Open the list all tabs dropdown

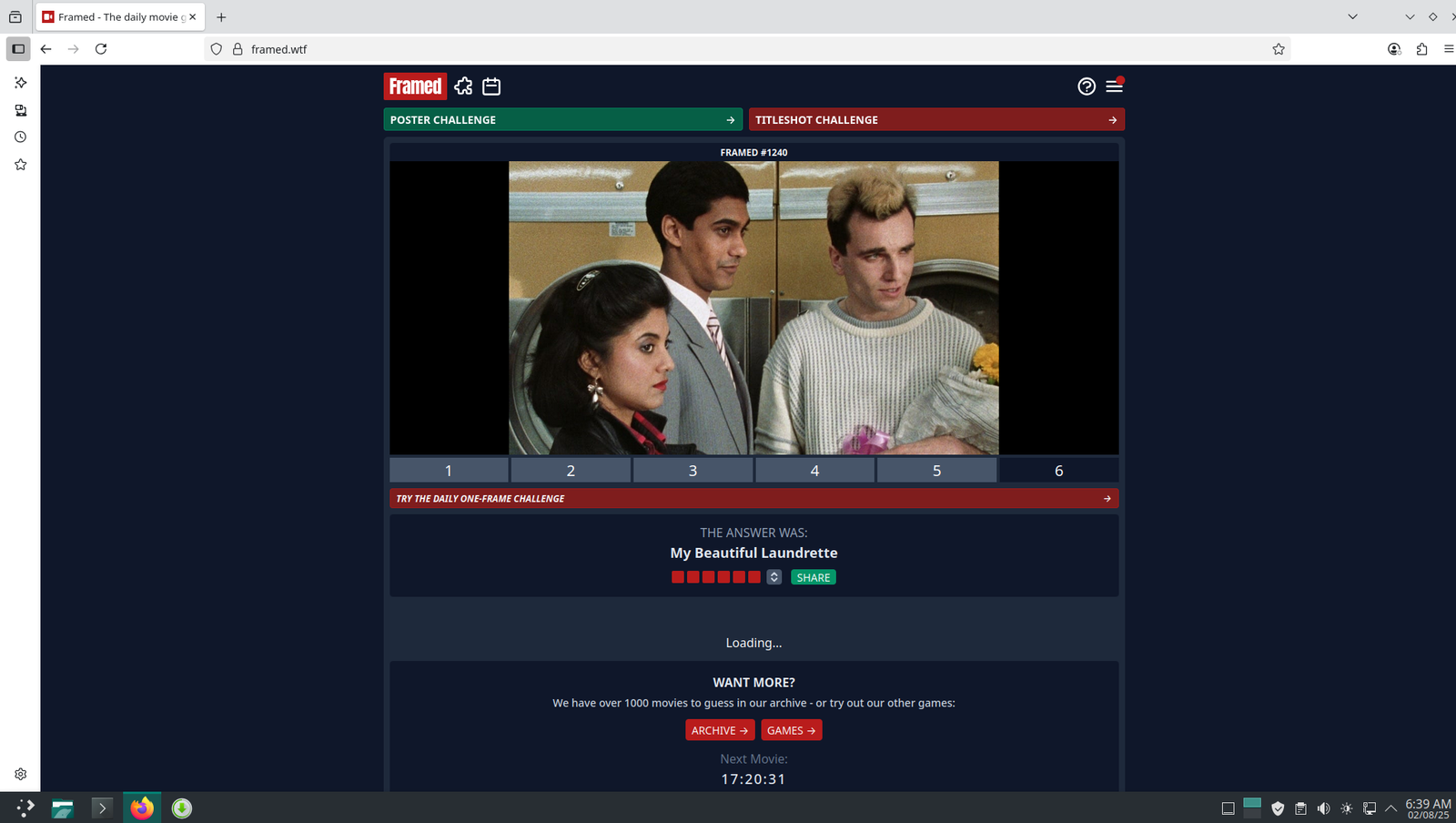tap(1352, 17)
